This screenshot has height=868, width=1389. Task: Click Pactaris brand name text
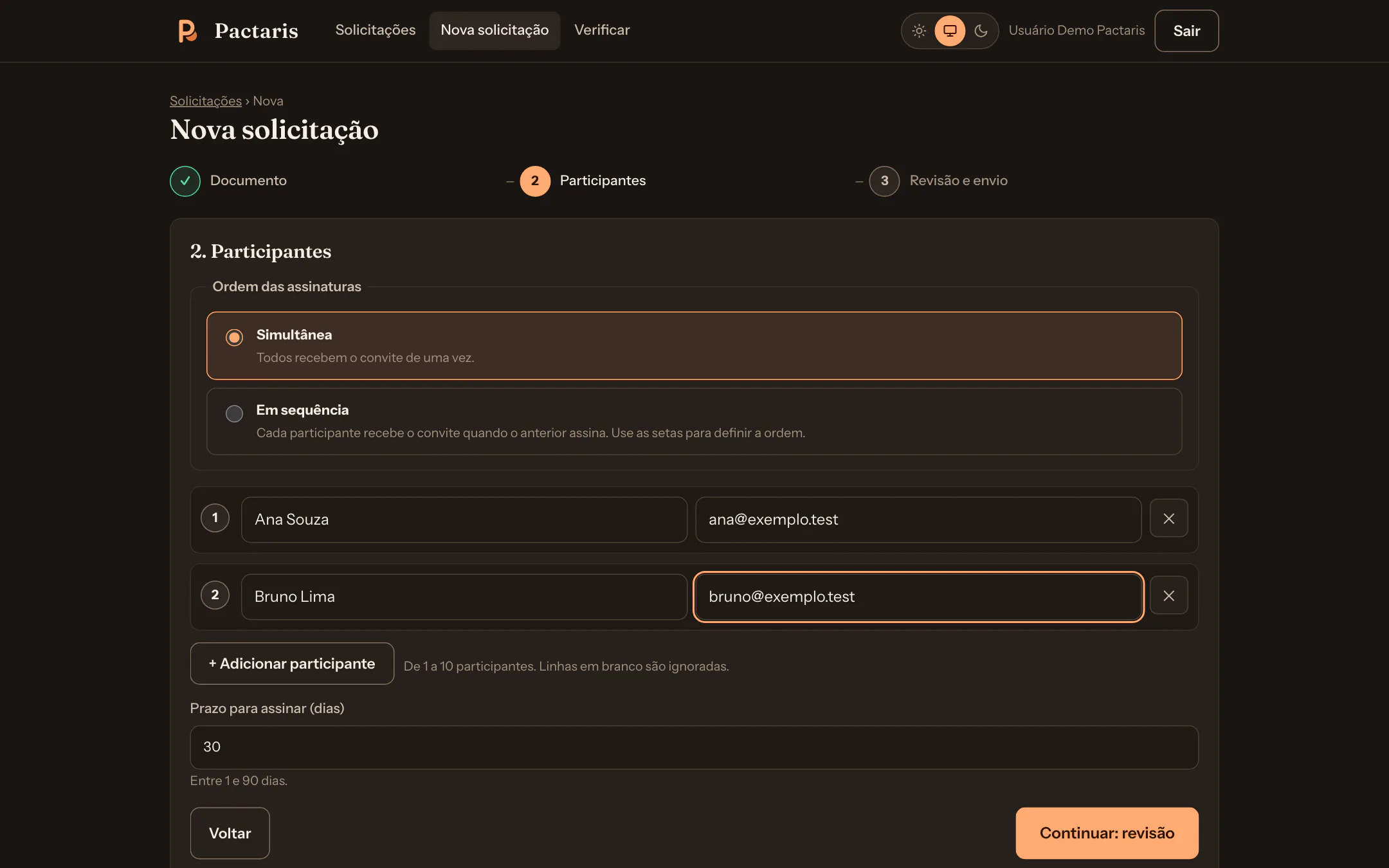pyautogui.click(x=256, y=31)
